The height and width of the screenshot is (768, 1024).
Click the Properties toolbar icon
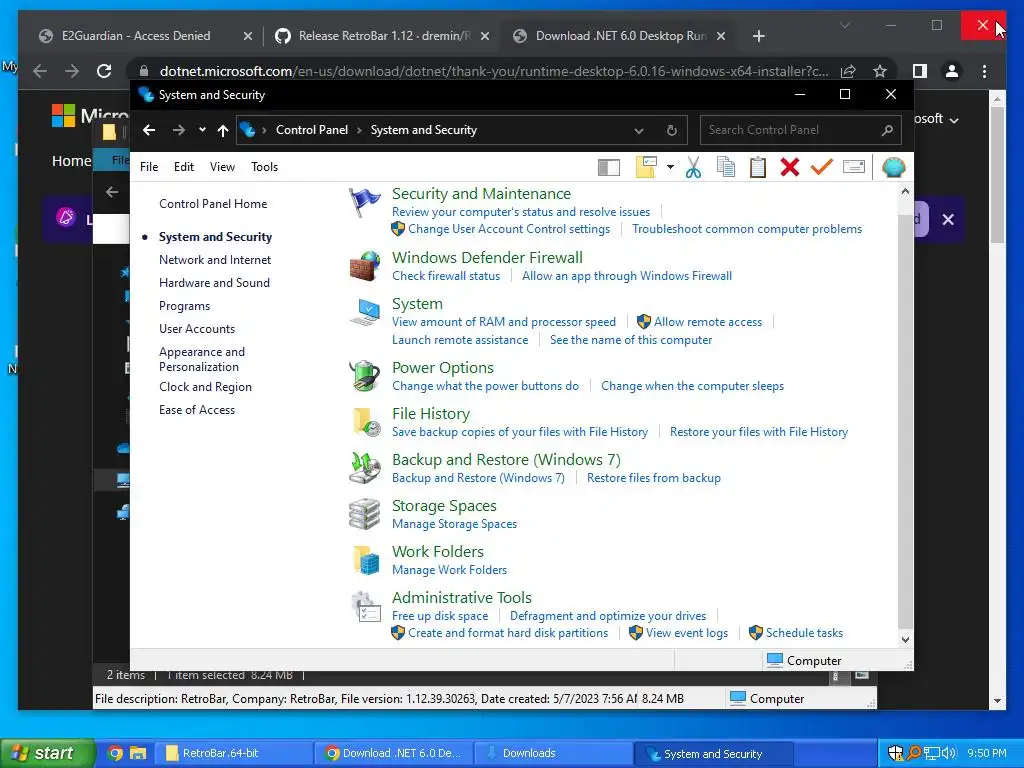(854, 167)
